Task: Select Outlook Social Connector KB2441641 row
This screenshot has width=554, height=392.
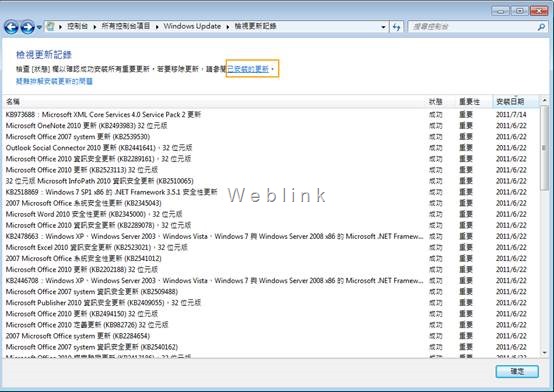Action: (271, 148)
